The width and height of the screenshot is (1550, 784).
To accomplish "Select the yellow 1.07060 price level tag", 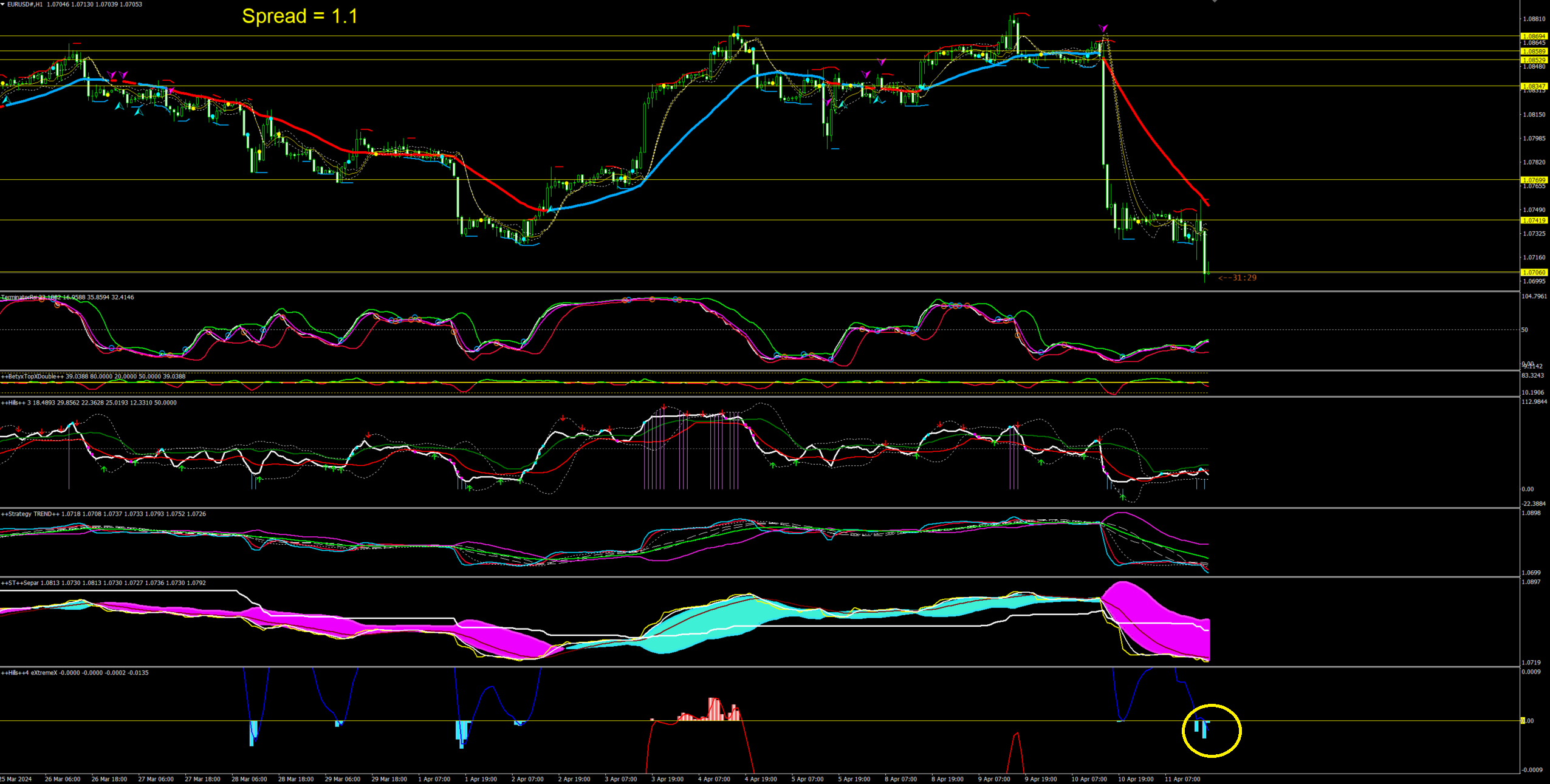I will click(x=1534, y=273).
